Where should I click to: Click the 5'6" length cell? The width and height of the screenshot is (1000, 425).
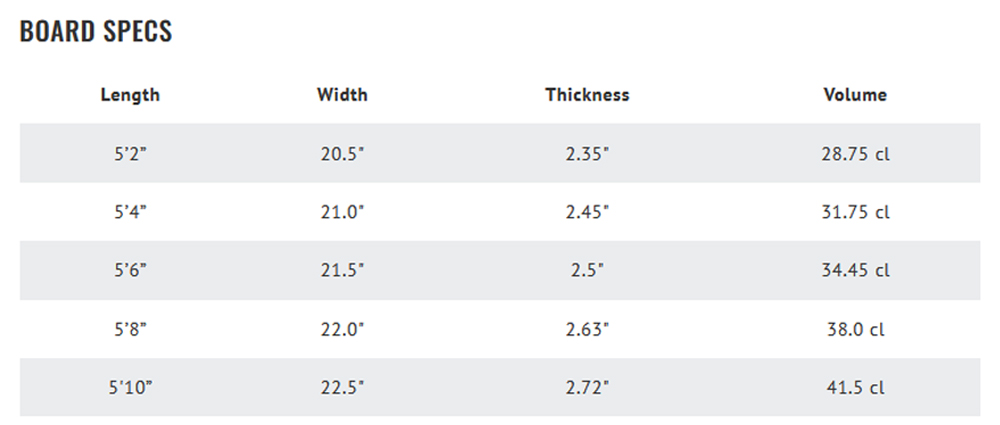(130, 271)
